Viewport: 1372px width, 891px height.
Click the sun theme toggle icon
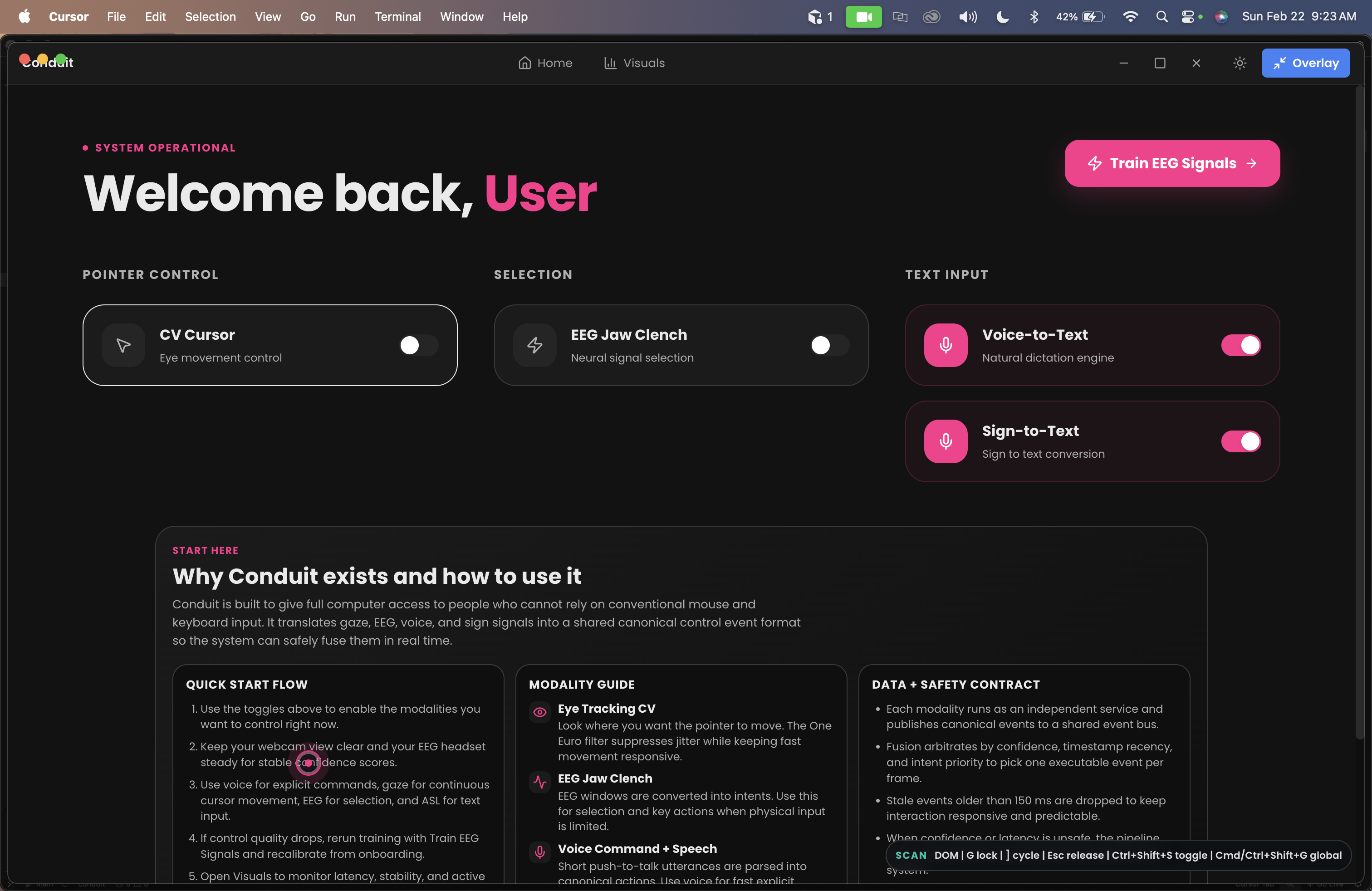click(1240, 63)
